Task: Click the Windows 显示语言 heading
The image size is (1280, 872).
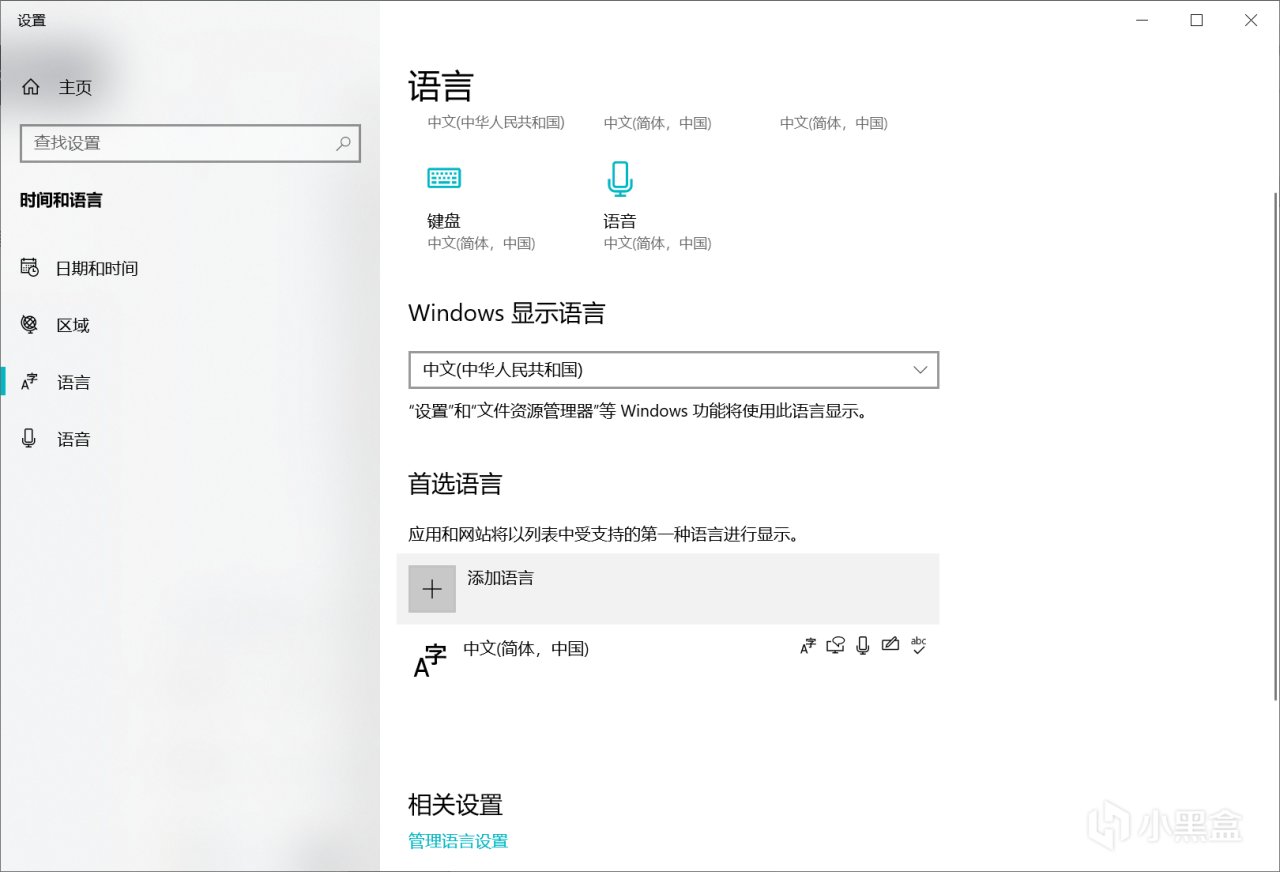Action: click(507, 313)
